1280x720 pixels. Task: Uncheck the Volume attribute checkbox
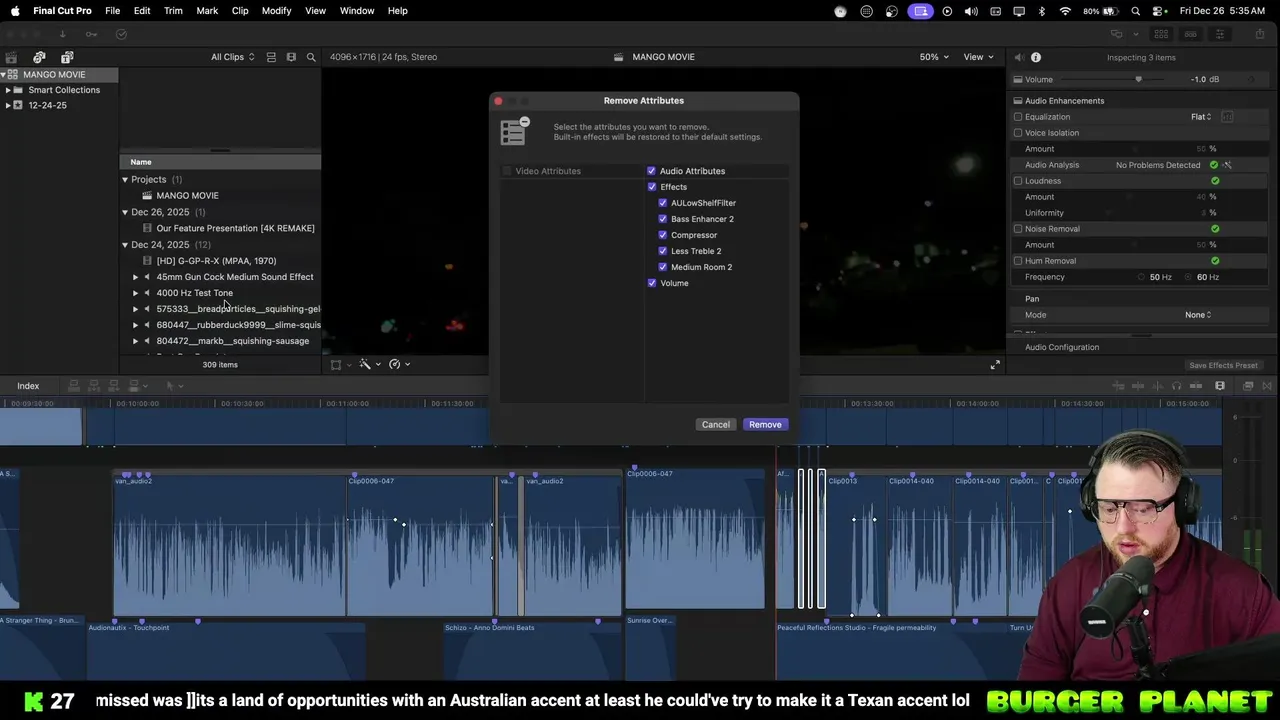(x=652, y=283)
